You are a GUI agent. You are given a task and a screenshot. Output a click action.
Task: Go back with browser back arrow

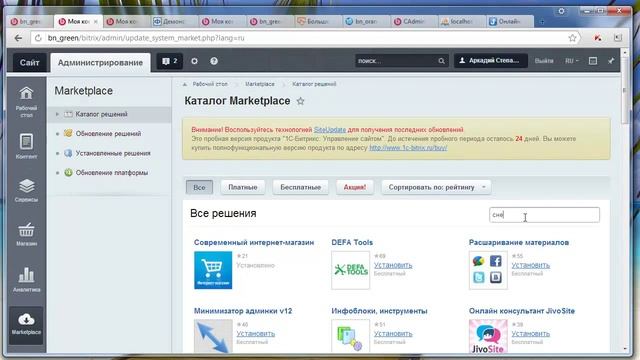[18, 38]
